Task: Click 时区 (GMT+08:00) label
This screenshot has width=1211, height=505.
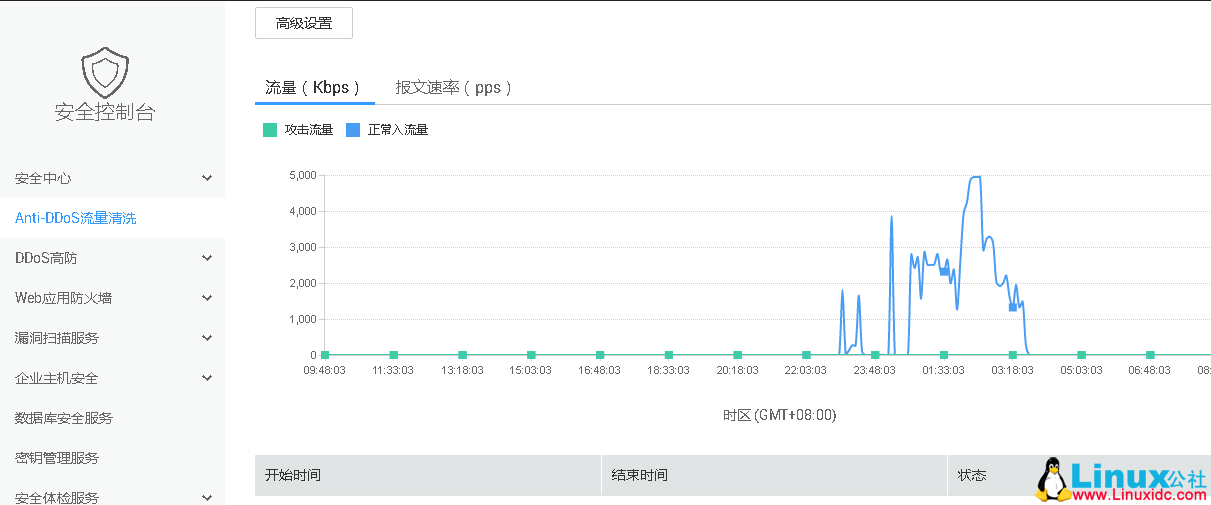Action: [779, 415]
